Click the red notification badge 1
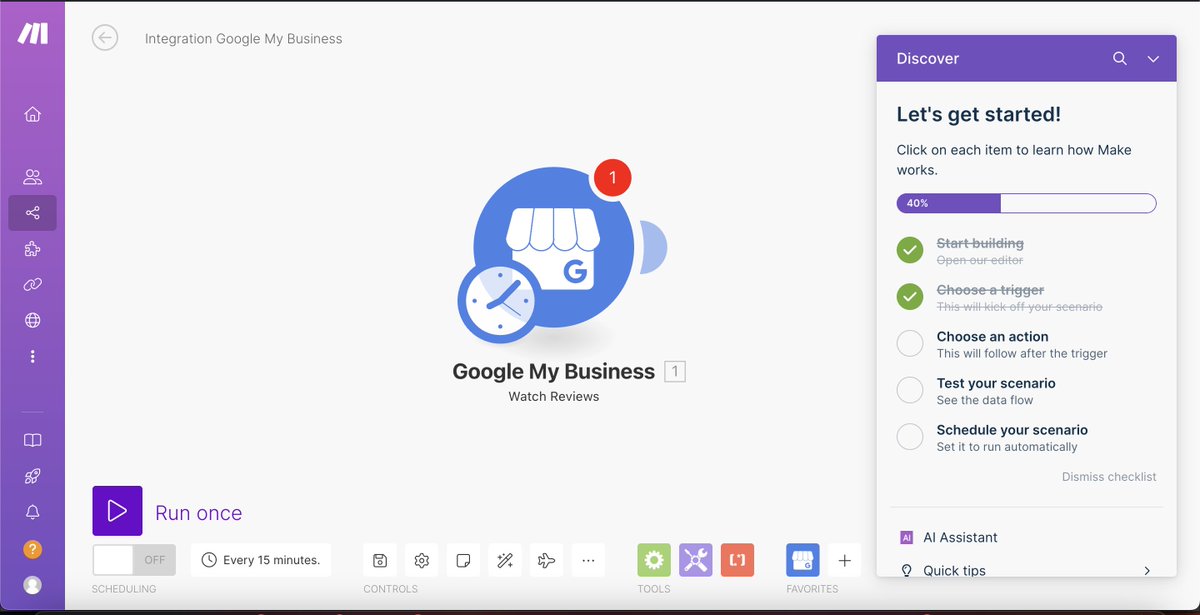The image size is (1200, 615). [612, 179]
